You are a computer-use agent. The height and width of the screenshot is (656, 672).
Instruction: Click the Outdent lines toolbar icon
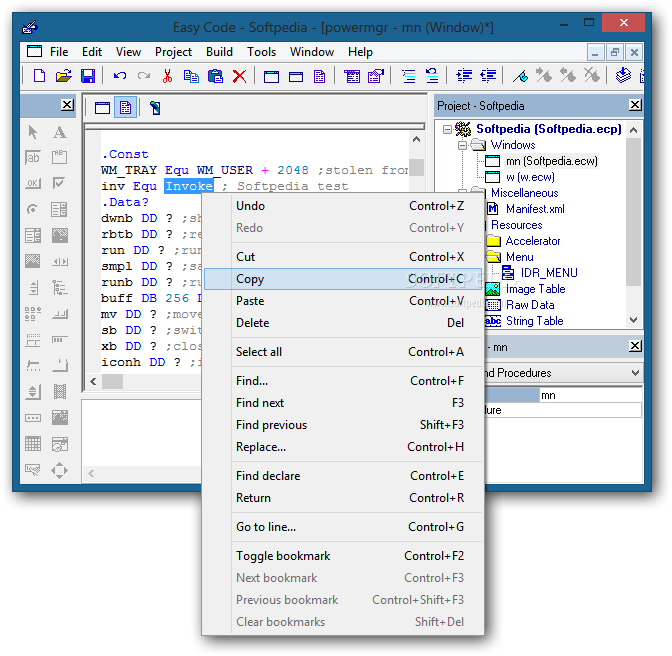pyautogui.click(x=488, y=76)
